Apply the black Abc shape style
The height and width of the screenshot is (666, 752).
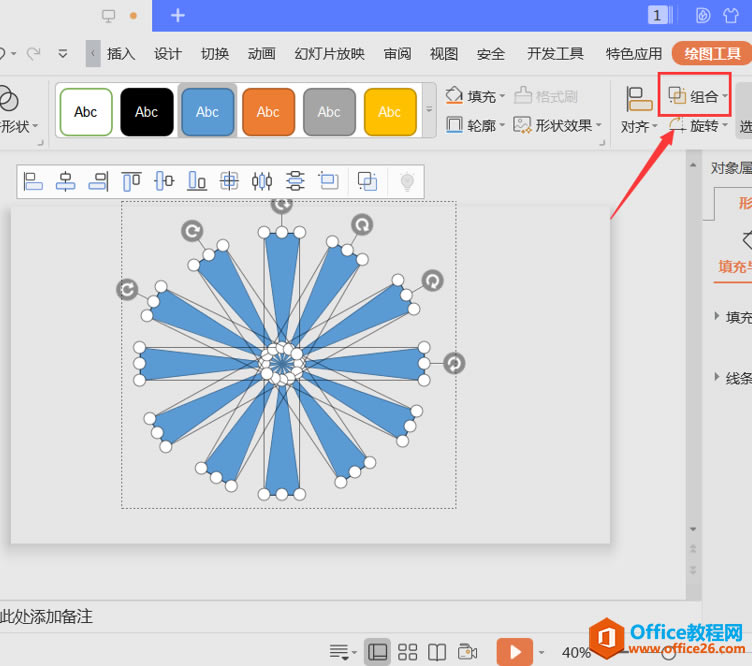[x=147, y=112]
